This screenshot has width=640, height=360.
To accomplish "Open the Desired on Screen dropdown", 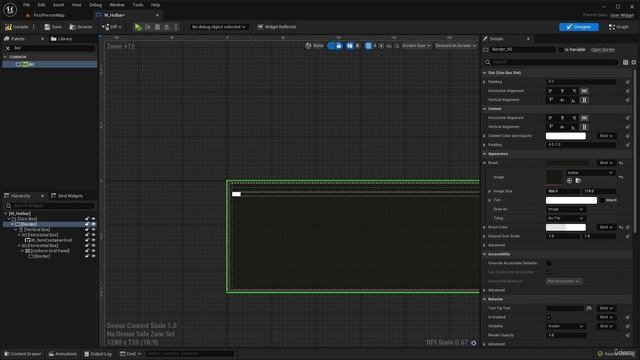I will point(455,46).
